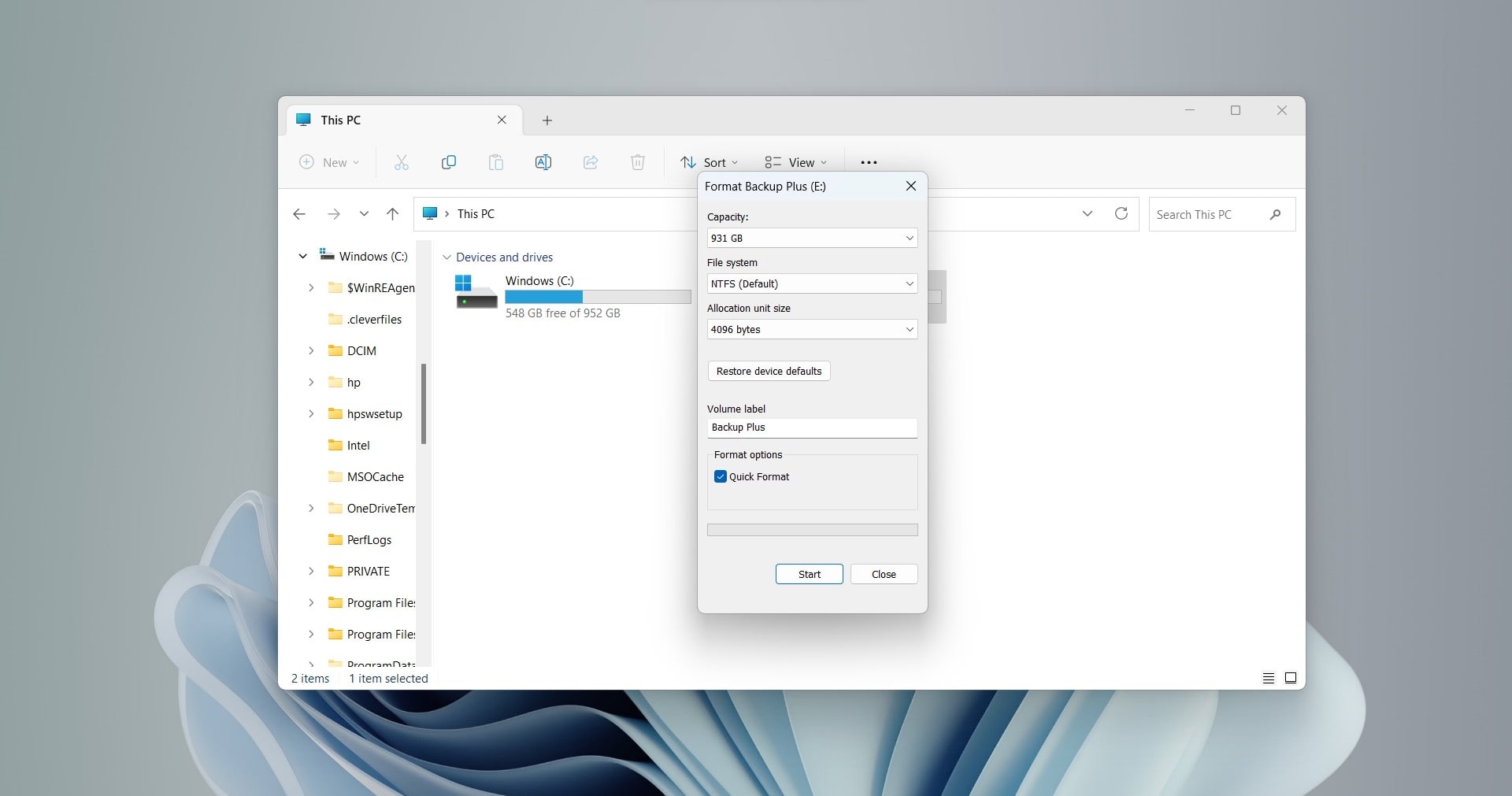Click the Up arrow navigation icon
The height and width of the screenshot is (796, 1512).
click(x=392, y=214)
